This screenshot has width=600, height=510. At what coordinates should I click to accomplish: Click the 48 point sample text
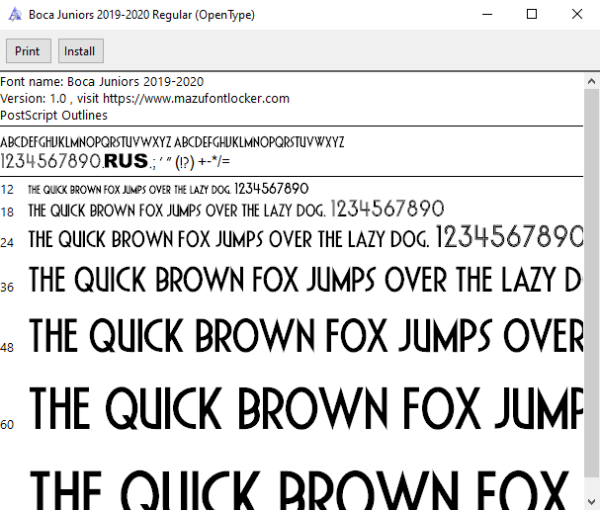click(306, 336)
